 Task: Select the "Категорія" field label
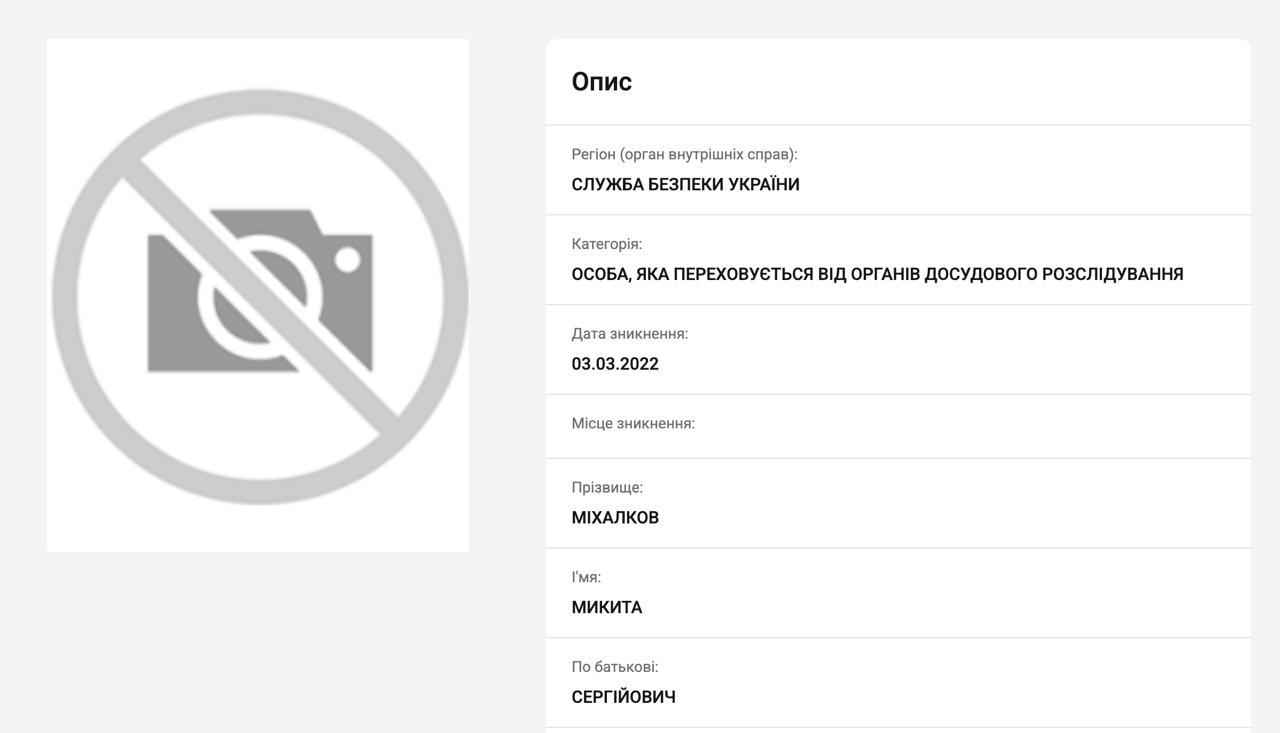(606, 244)
